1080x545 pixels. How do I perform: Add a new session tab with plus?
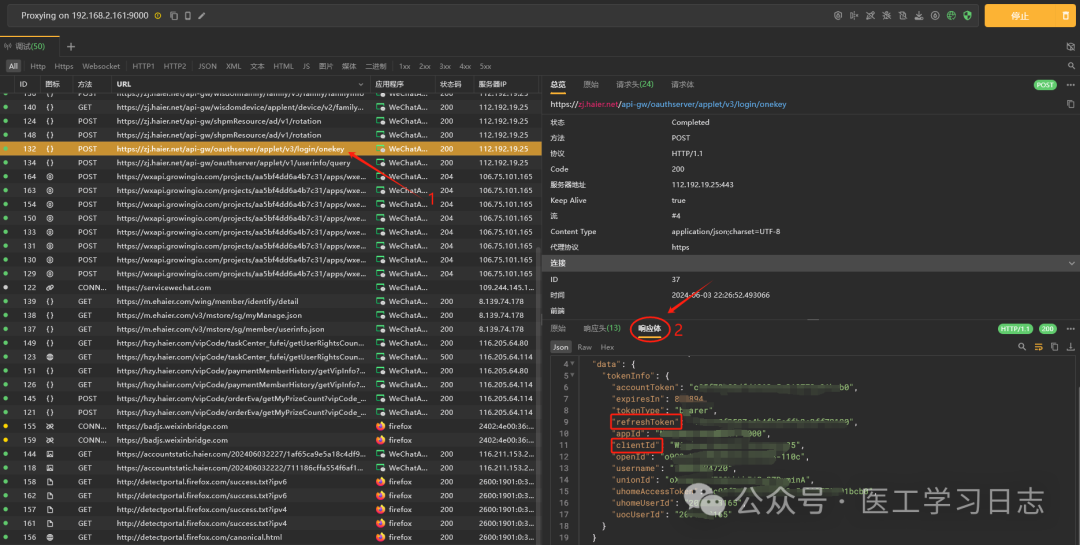click(71, 46)
